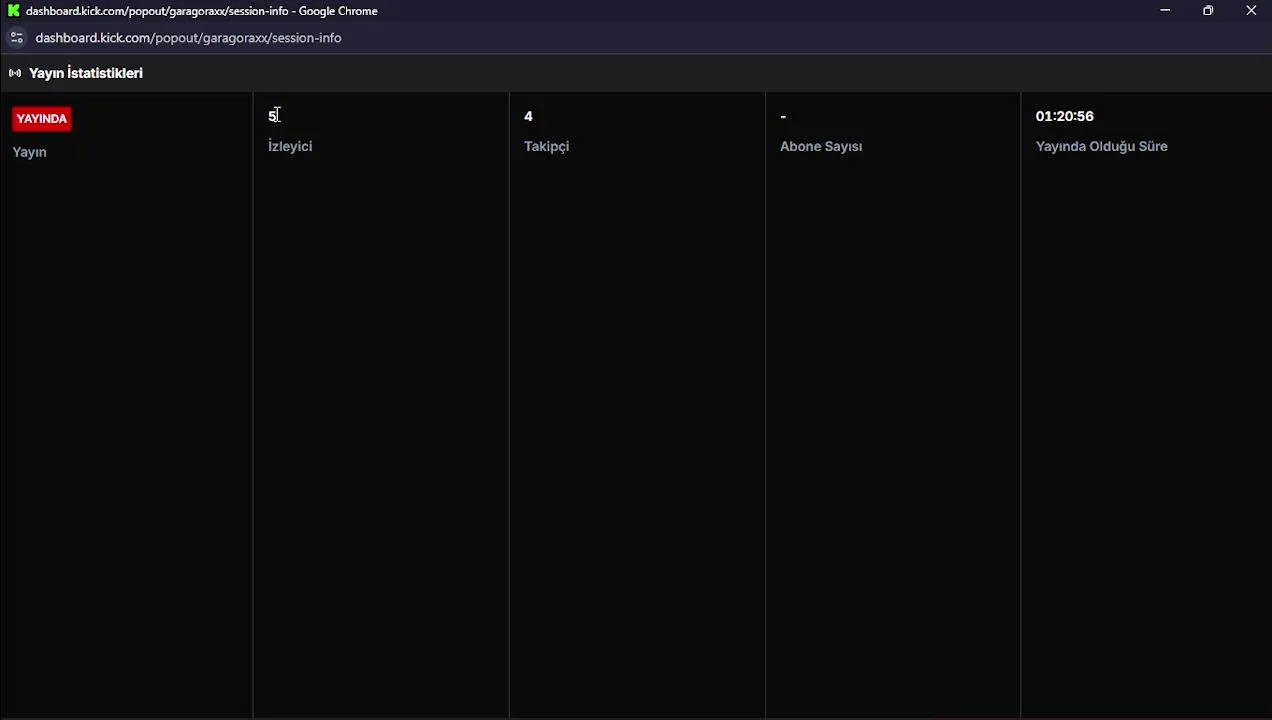This screenshot has height=720, width=1272.
Task: Minimize the Chrome popout window
Action: click(1165, 11)
